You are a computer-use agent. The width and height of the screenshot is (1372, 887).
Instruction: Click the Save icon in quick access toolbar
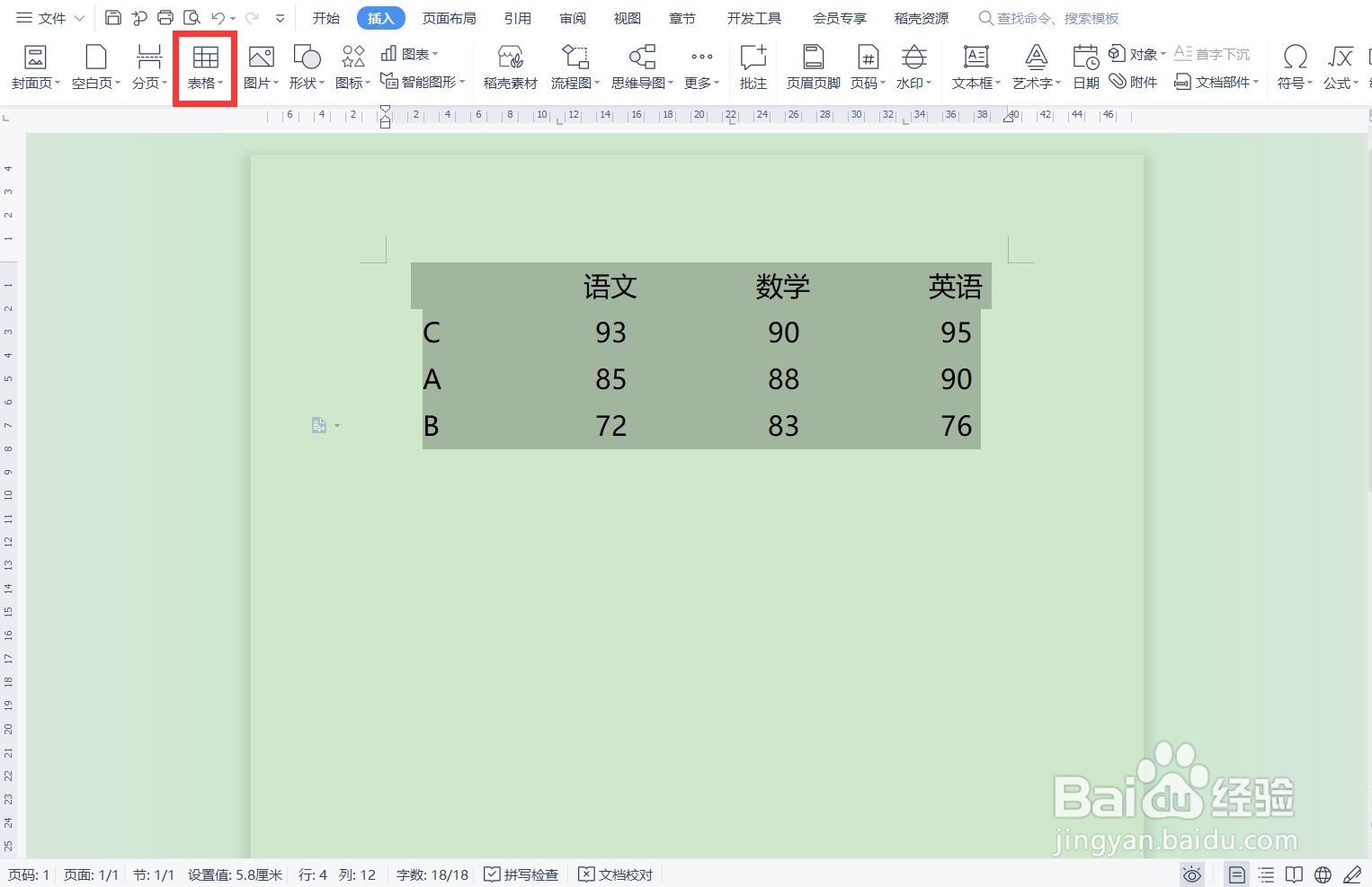point(113,18)
